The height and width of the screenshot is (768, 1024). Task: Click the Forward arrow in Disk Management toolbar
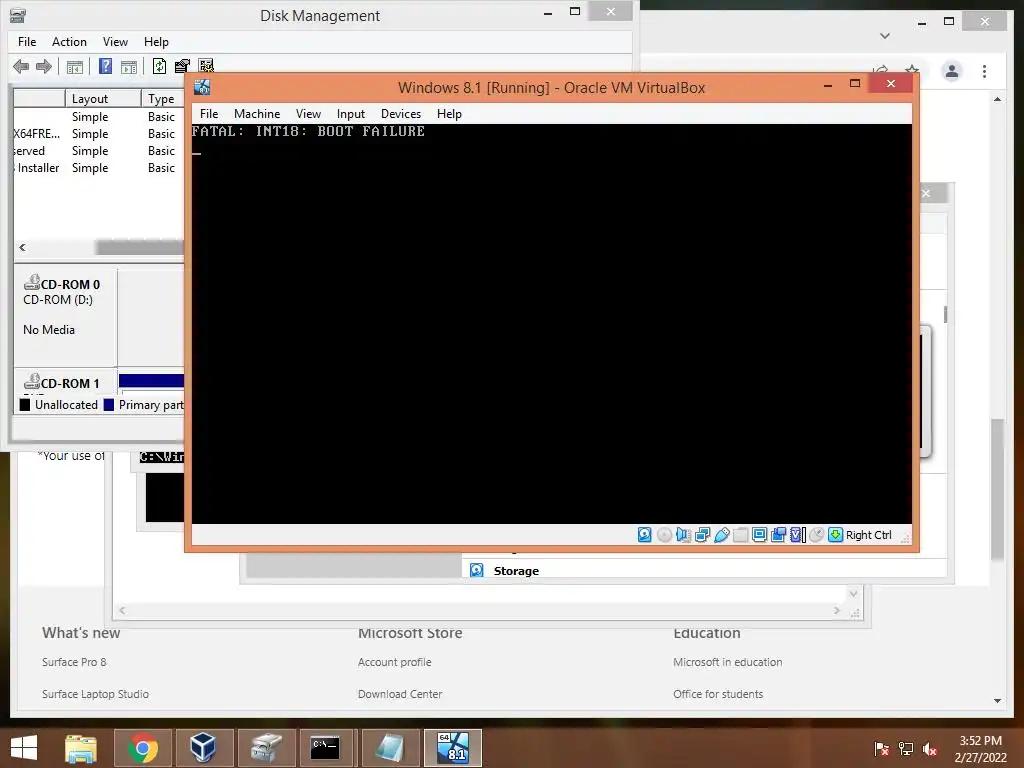[44, 66]
